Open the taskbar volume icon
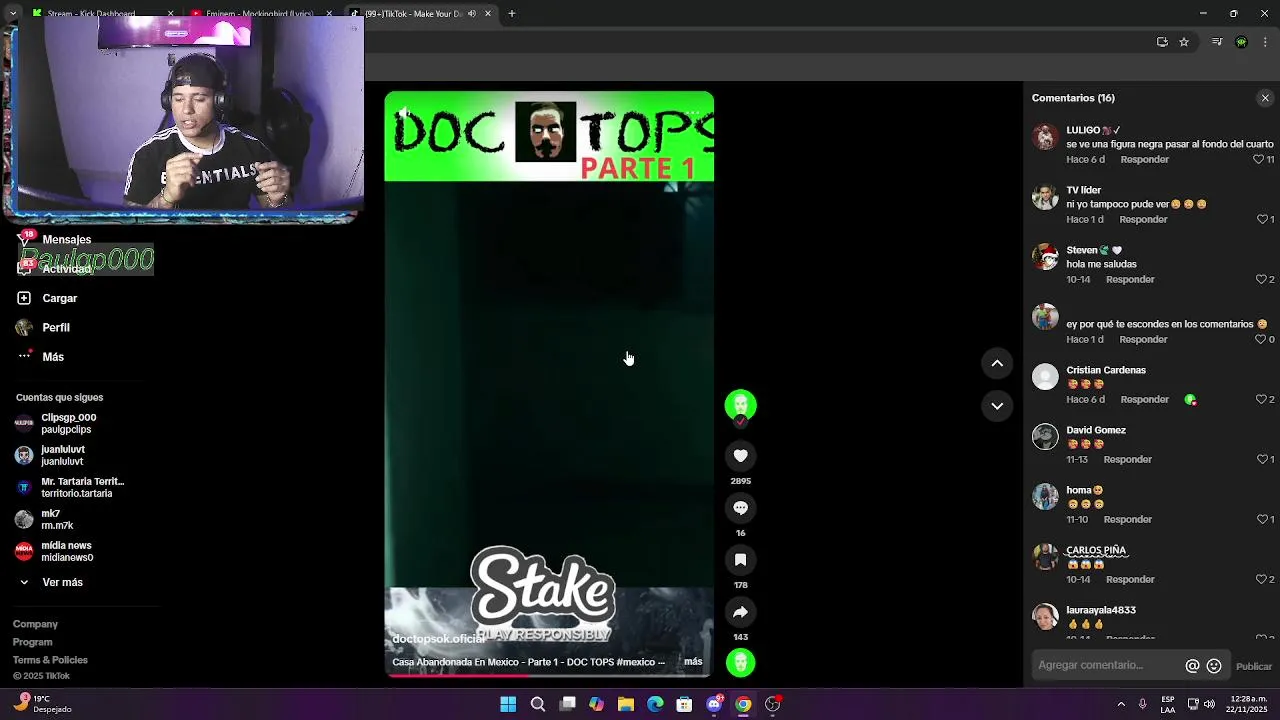The height and width of the screenshot is (720, 1280). [1208, 704]
